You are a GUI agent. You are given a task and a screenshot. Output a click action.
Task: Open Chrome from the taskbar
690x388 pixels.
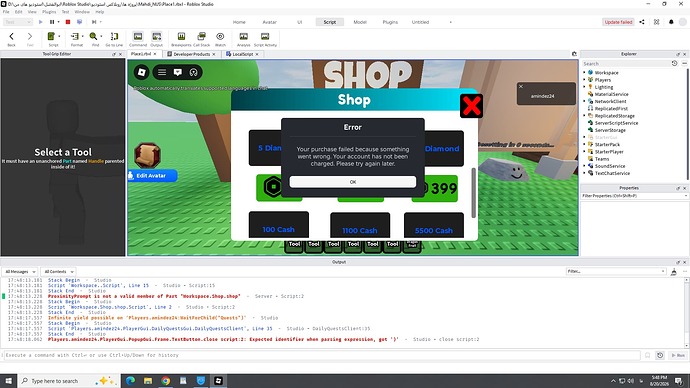point(165,381)
